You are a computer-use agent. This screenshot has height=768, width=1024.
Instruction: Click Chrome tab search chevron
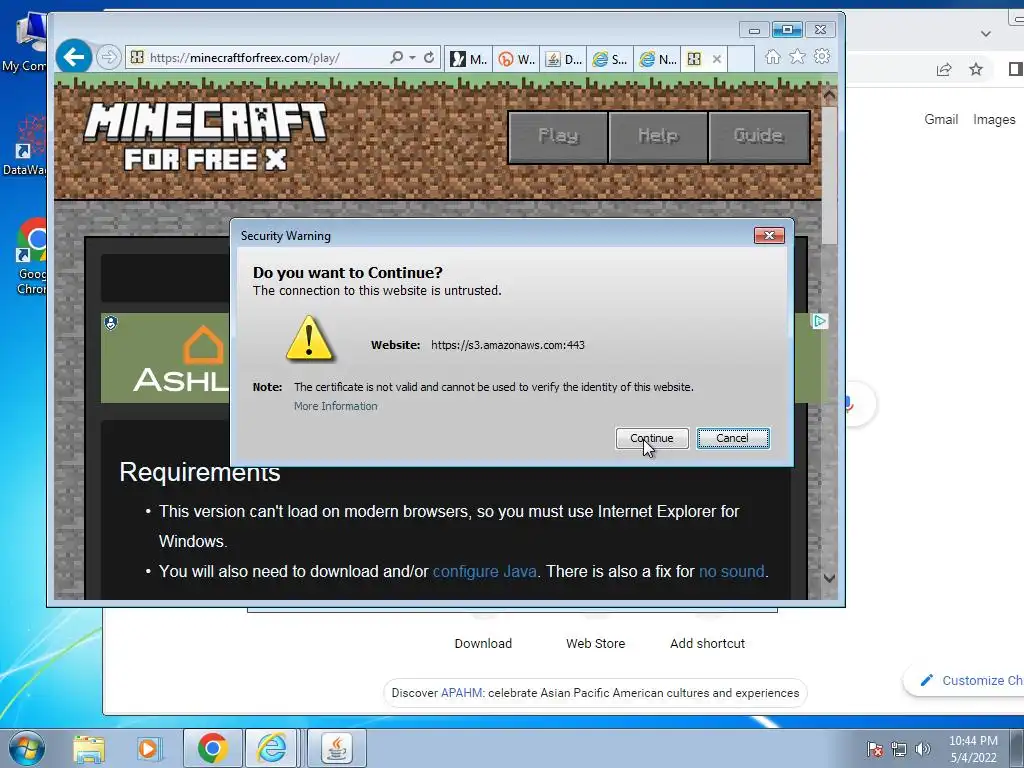pos(985,33)
